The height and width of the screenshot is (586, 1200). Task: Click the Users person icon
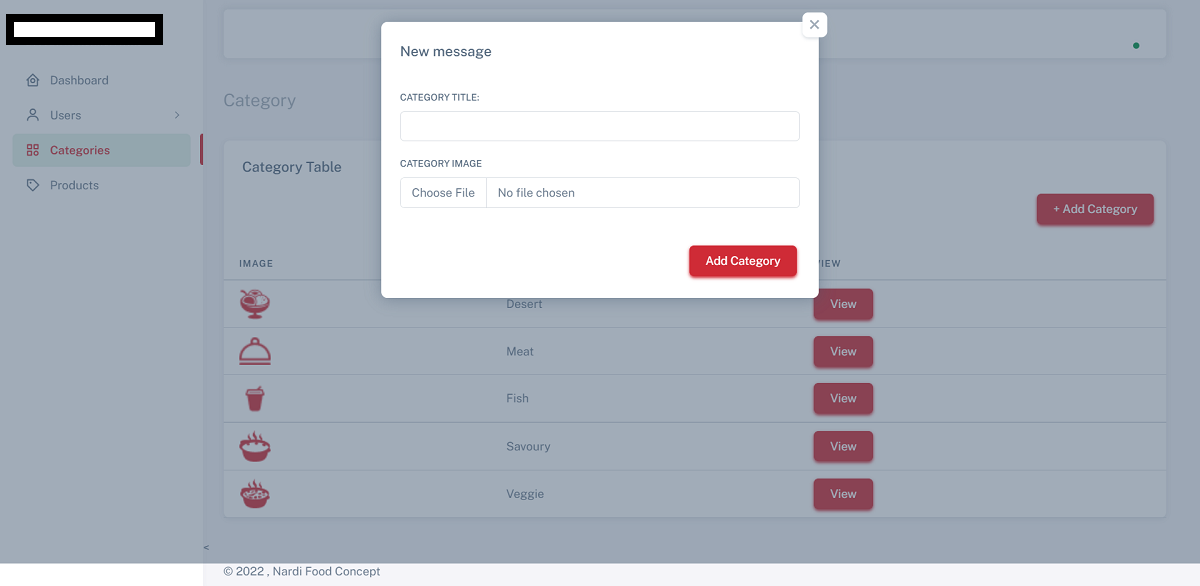tap(33, 115)
